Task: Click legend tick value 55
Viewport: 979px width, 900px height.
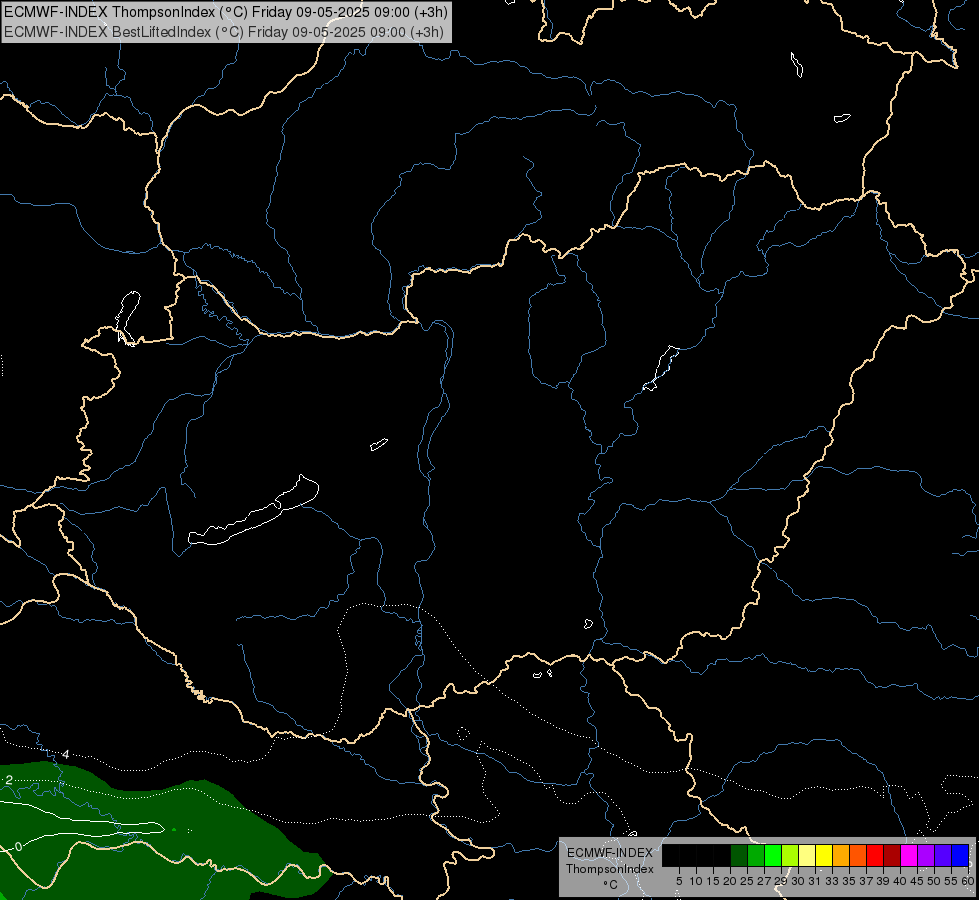Action: tap(951, 881)
